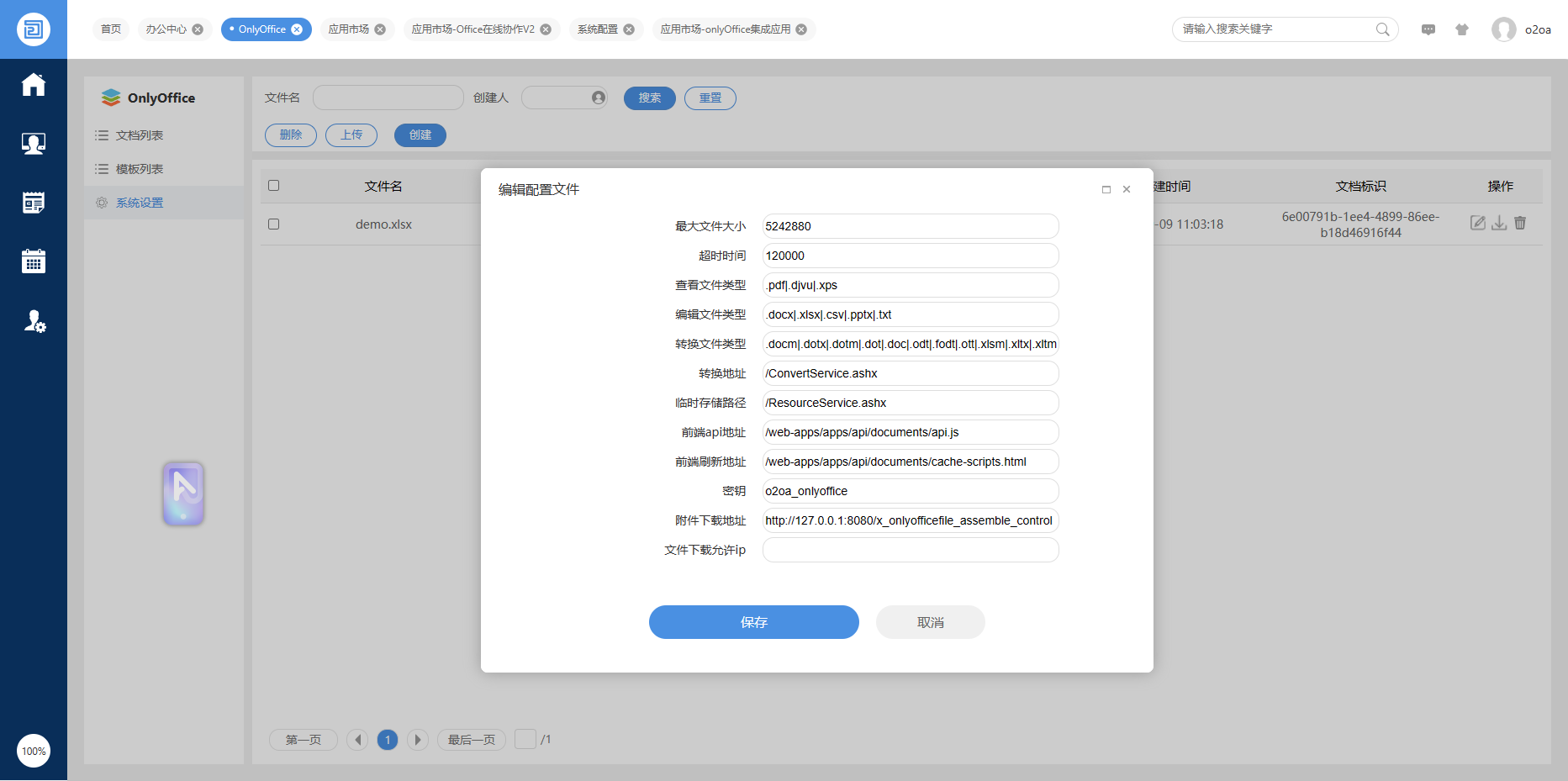Focus the 密钥 input field

[x=911, y=491]
